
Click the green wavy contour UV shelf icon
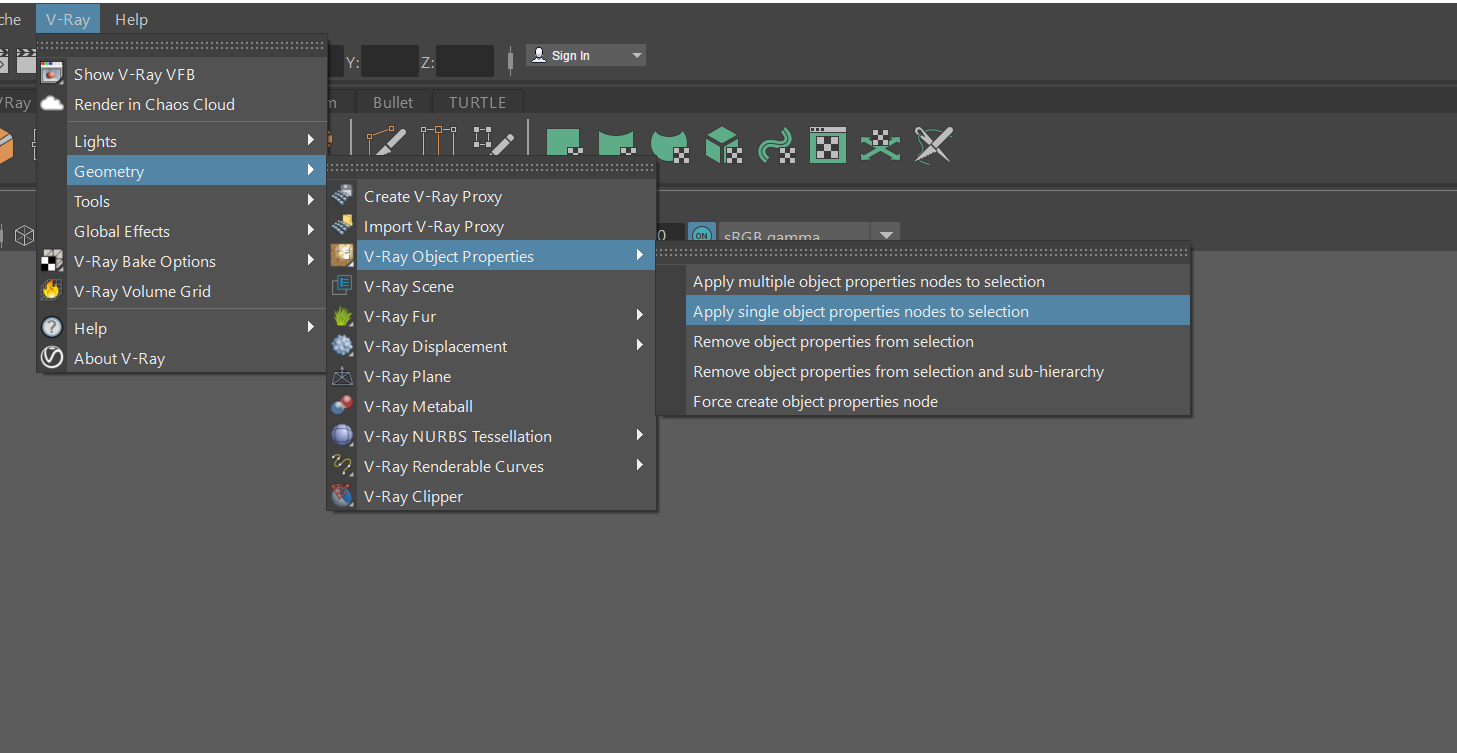pos(776,145)
